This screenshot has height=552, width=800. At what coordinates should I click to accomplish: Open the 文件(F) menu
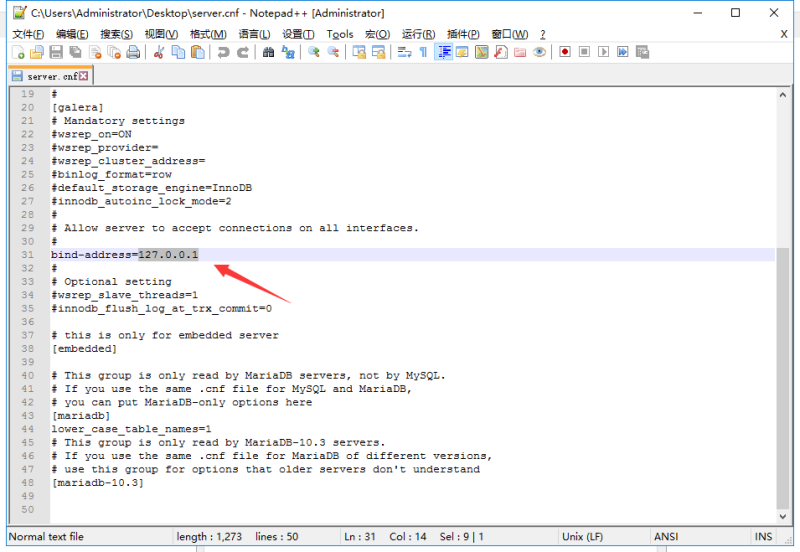[28, 34]
